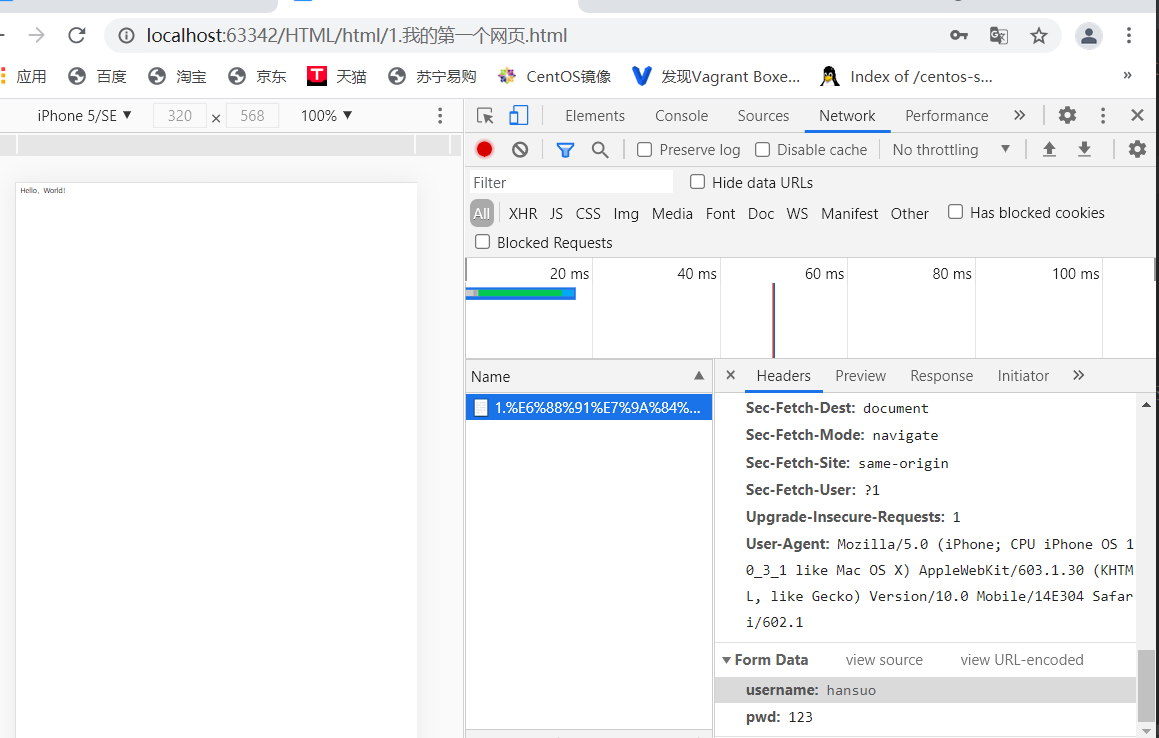
Task: Open DevTools customize three-dot menu
Action: (x=1103, y=115)
